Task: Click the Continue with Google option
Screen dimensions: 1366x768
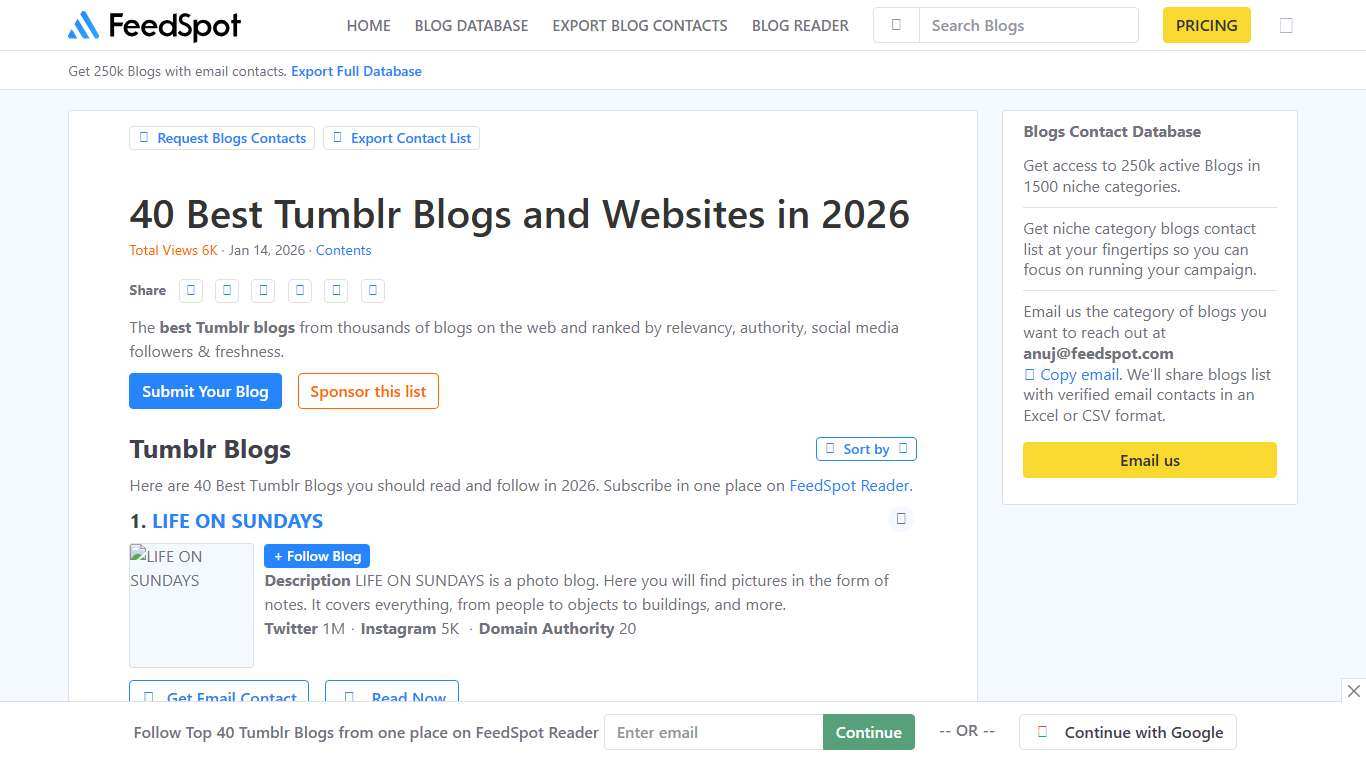Action: pyautogui.click(x=1128, y=732)
